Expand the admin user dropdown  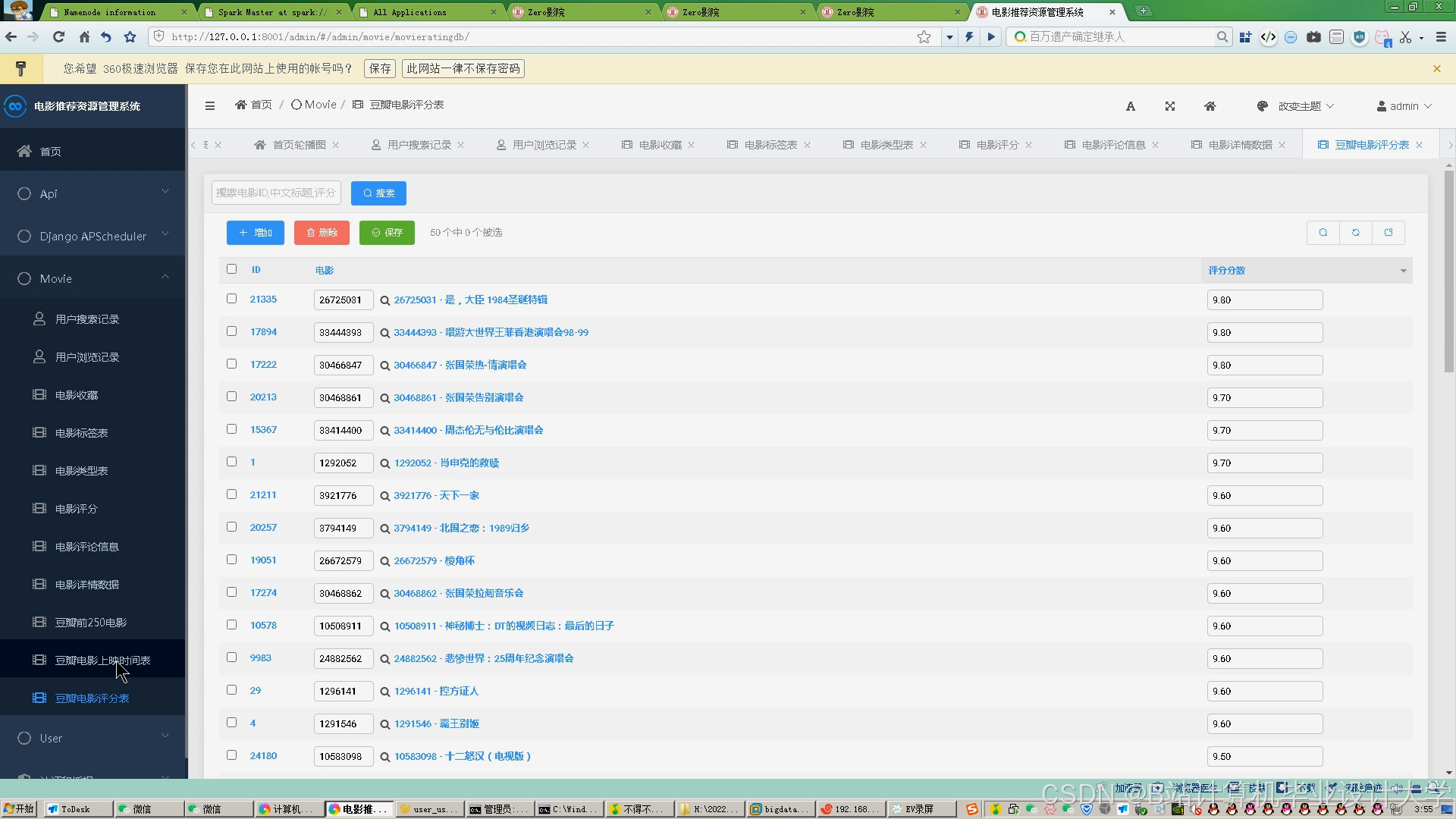tap(1404, 106)
